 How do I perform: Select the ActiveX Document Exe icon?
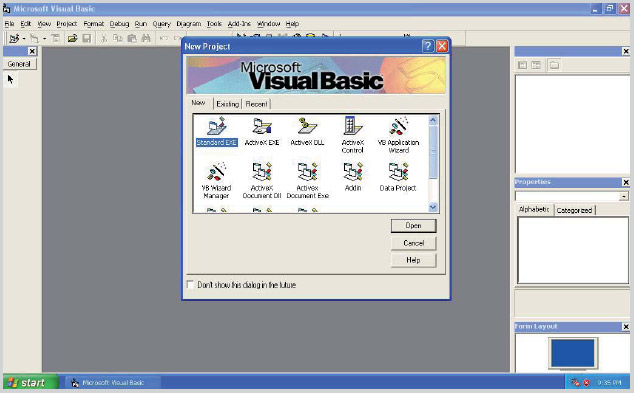click(x=307, y=172)
